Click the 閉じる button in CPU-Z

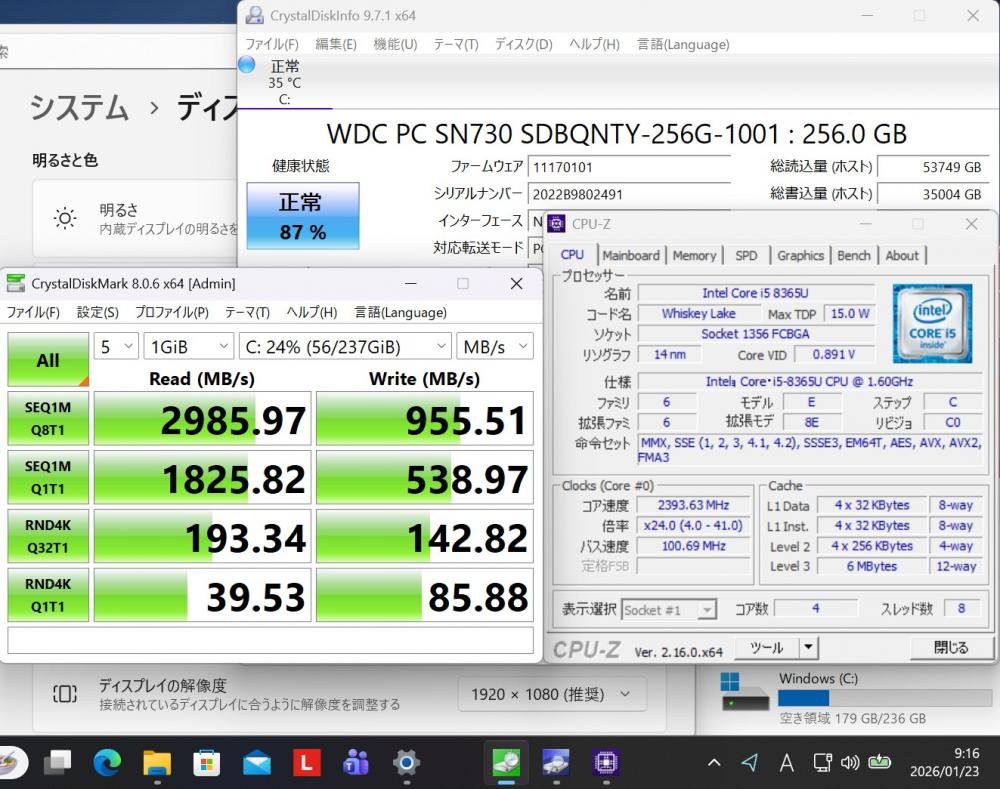(950, 647)
